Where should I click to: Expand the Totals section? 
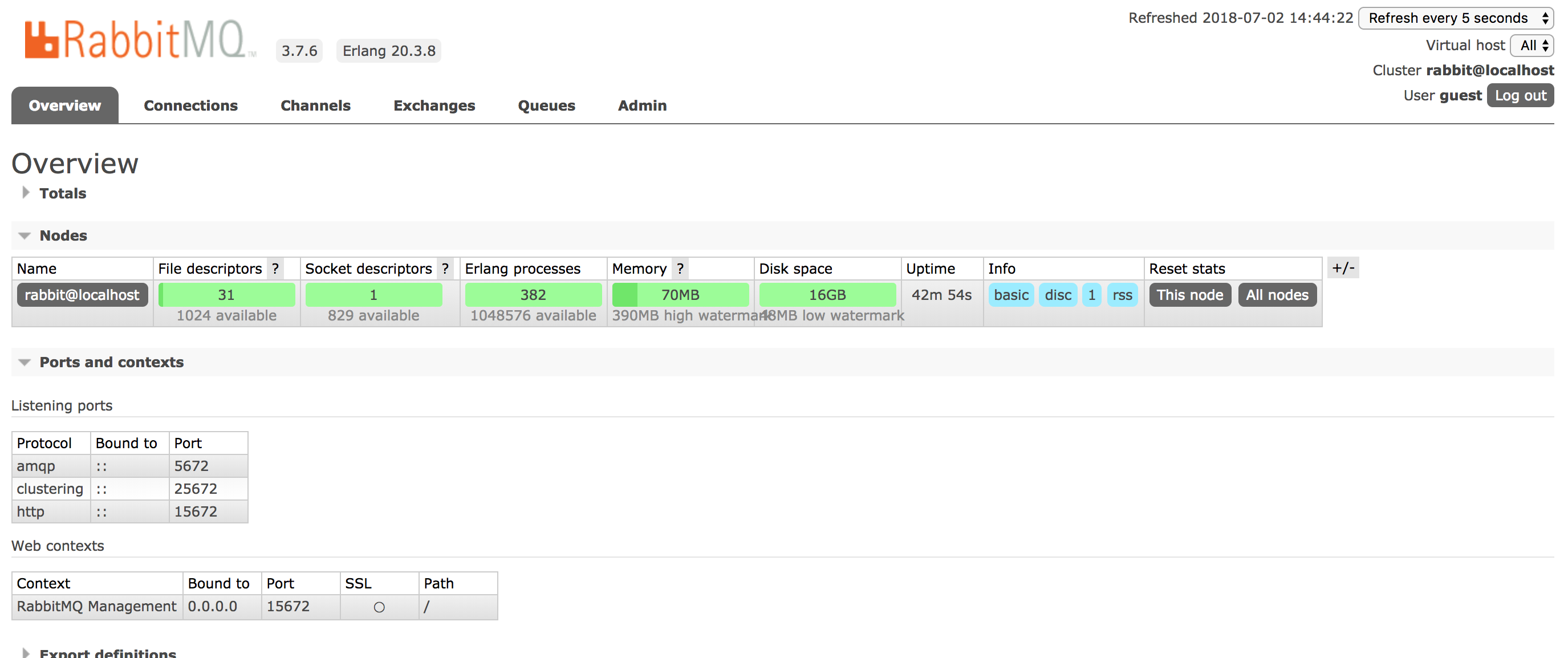(62, 193)
